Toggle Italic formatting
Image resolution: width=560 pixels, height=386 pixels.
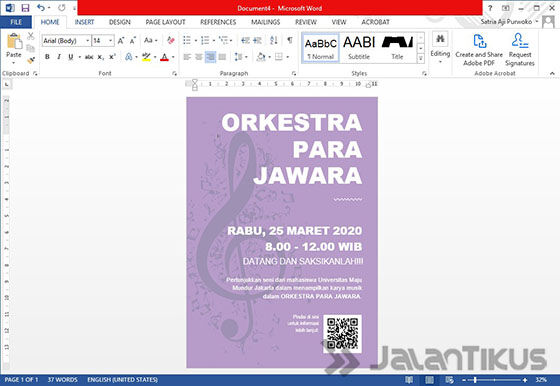(x=59, y=57)
